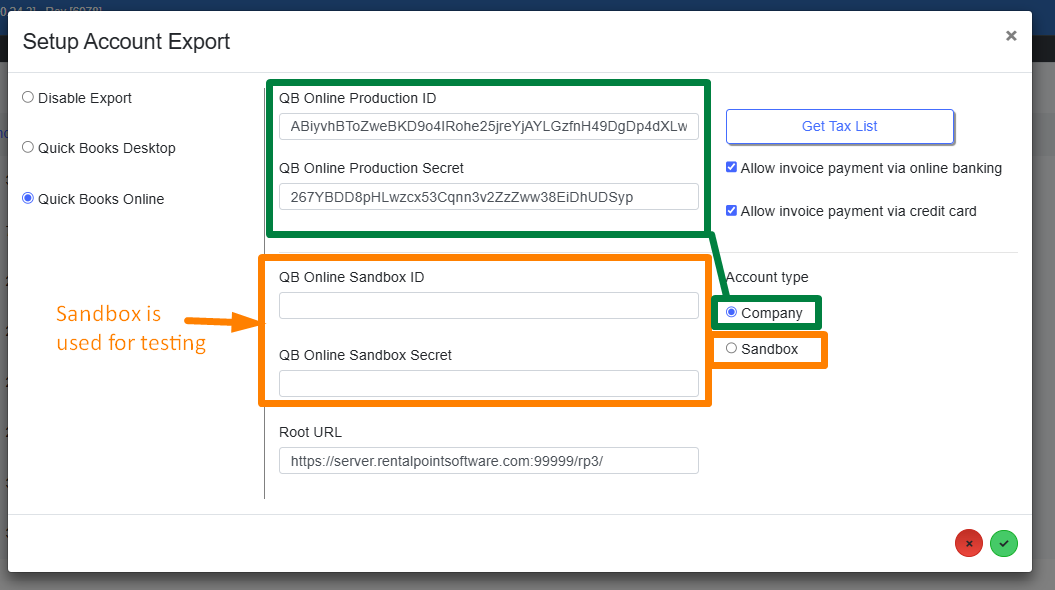
Task: Select Quick Books Online export
Action: pos(28,198)
